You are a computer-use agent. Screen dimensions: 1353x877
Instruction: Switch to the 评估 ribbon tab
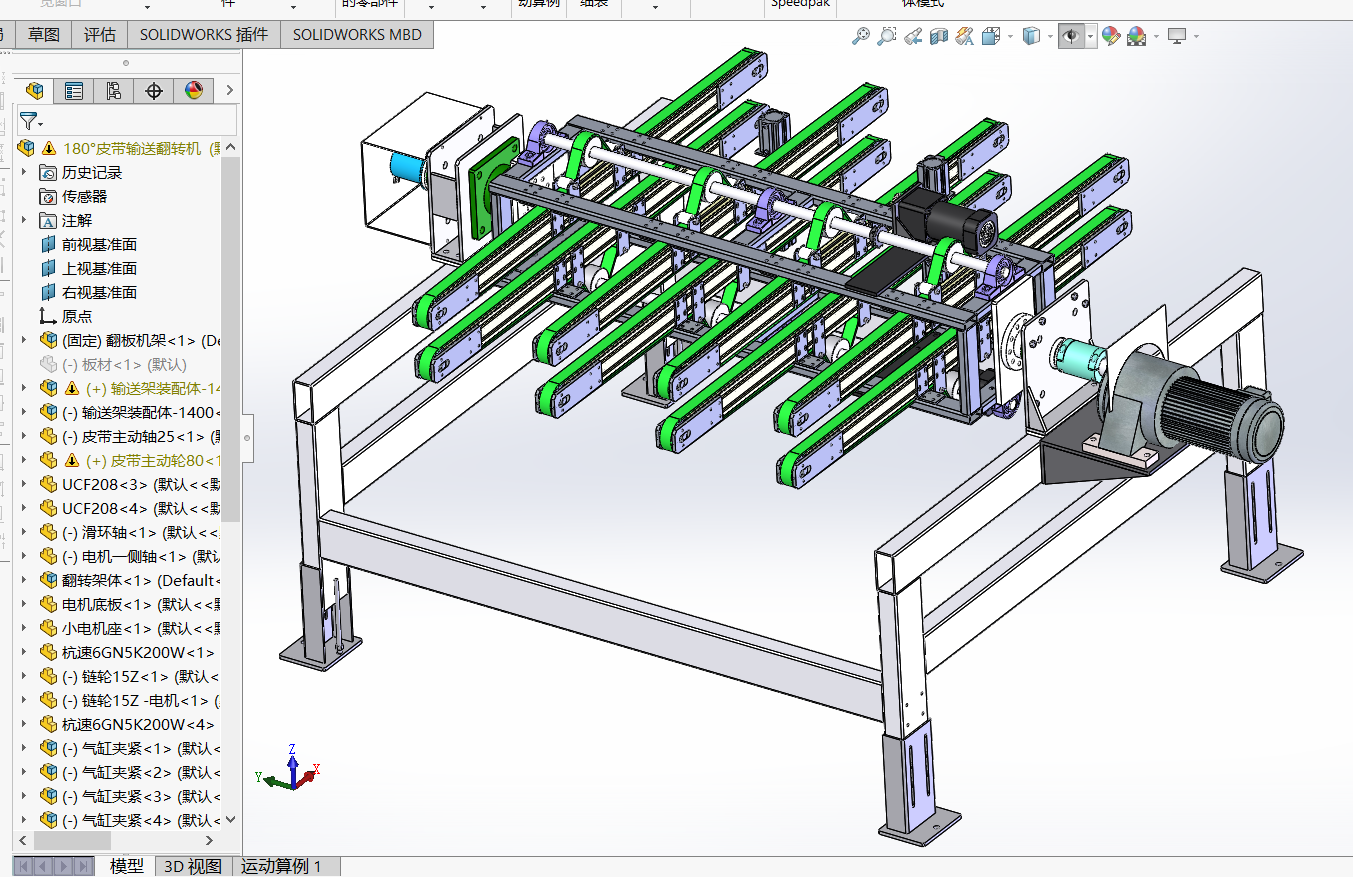click(100, 35)
